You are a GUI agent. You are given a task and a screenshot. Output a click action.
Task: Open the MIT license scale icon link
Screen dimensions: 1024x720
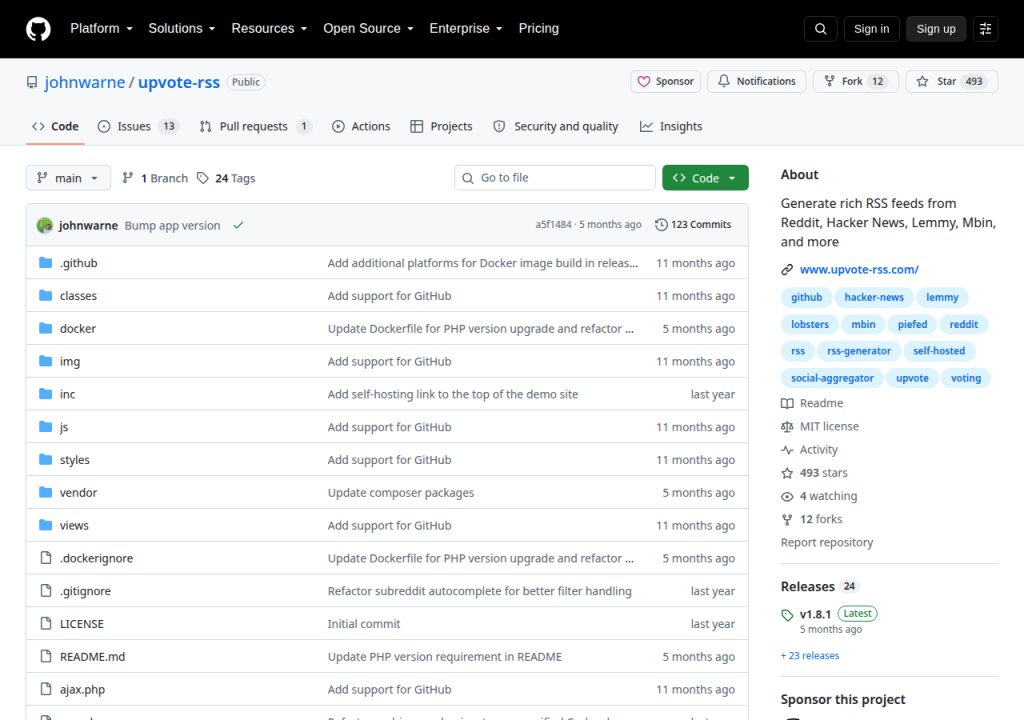(x=787, y=427)
